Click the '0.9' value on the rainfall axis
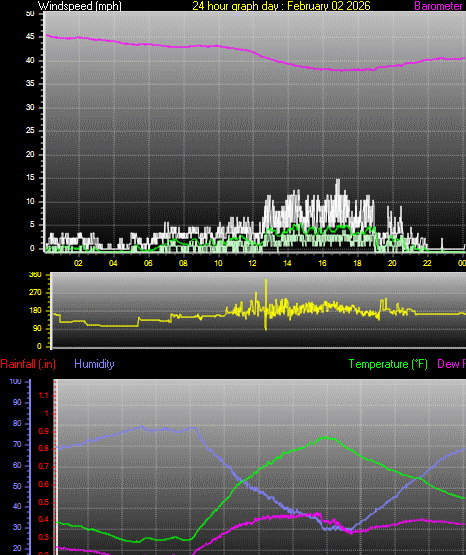The image size is (466, 555). [x=44, y=432]
